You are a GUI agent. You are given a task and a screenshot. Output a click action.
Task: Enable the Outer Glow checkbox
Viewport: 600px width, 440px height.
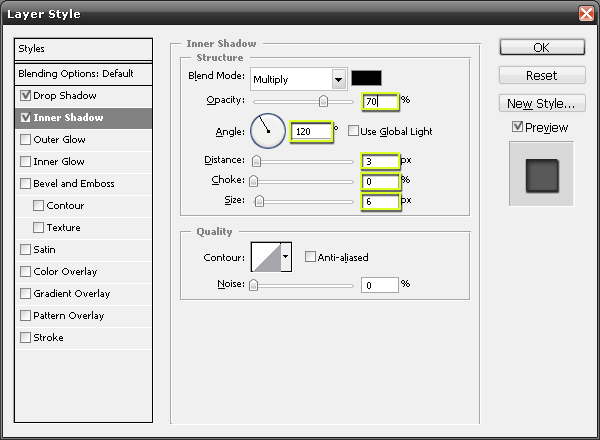pos(25,139)
